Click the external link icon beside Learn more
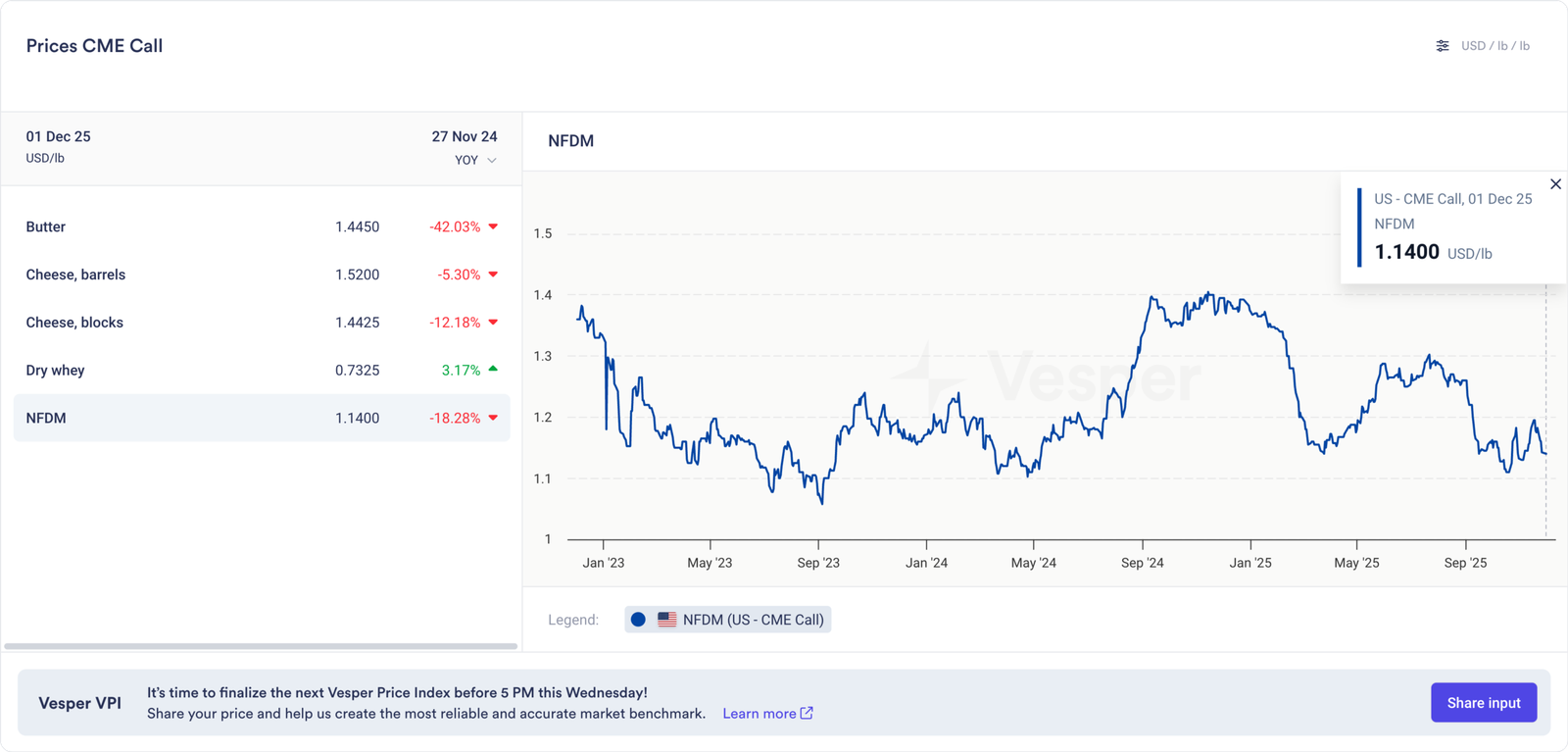This screenshot has height=752, width=1568. (x=807, y=713)
